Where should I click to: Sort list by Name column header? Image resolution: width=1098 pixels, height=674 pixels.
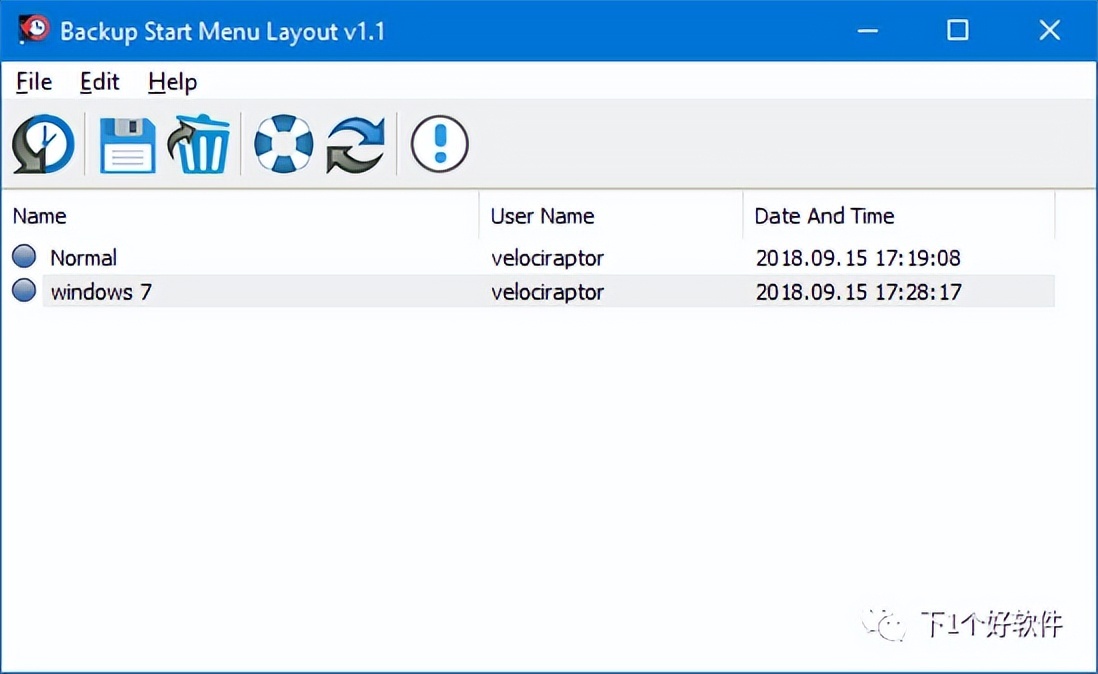tap(40, 216)
